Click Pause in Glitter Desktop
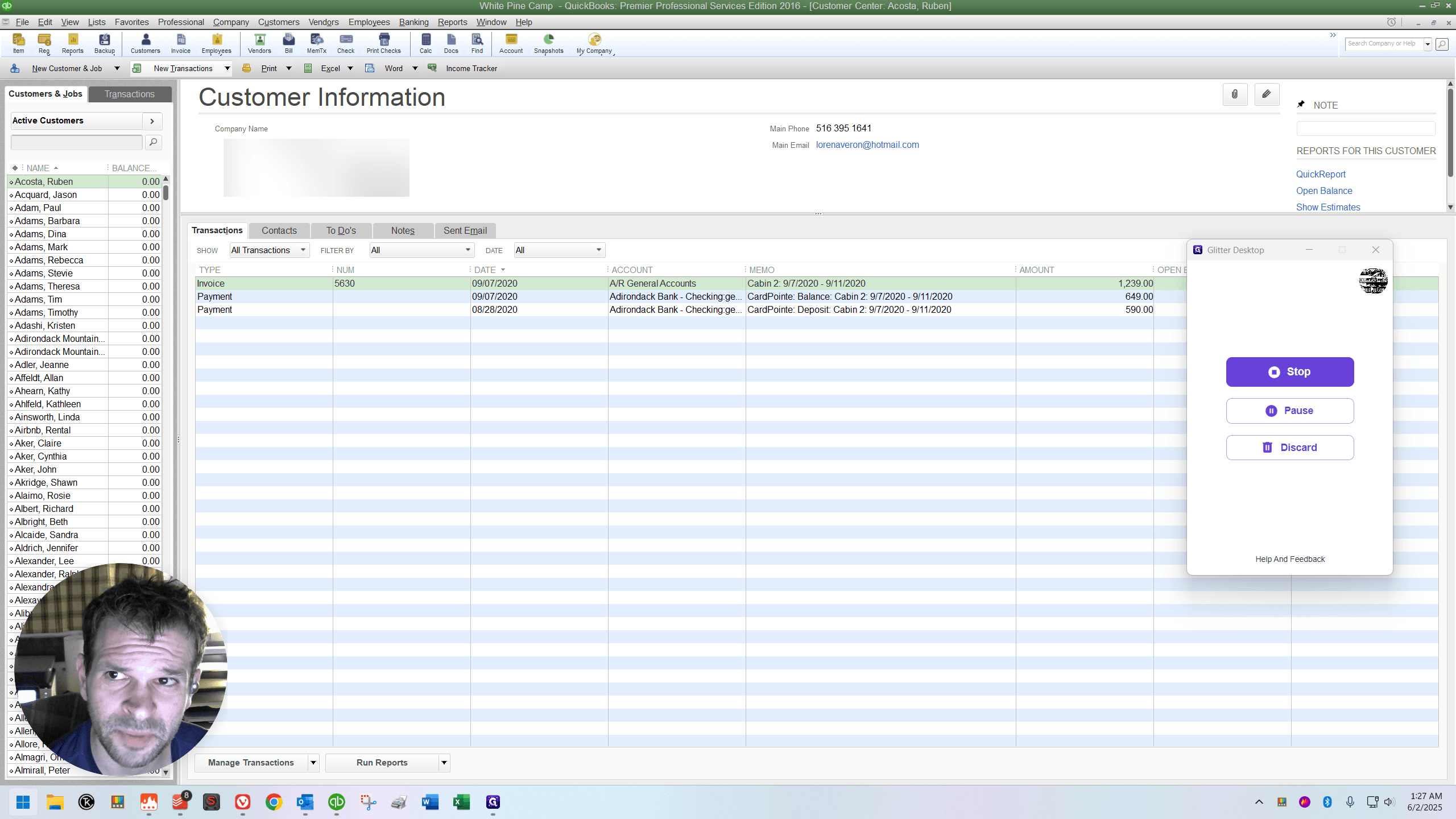The width and height of the screenshot is (1456, 819). click(x=1290, y=411)
